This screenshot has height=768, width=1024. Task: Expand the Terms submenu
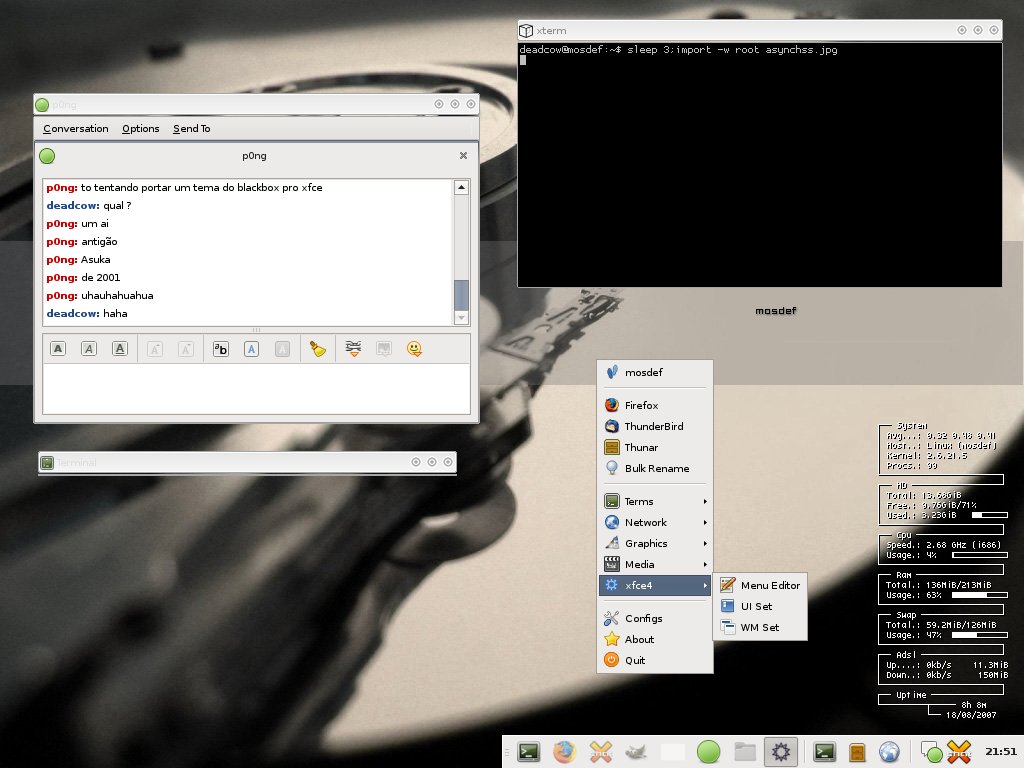click(655, 502)
